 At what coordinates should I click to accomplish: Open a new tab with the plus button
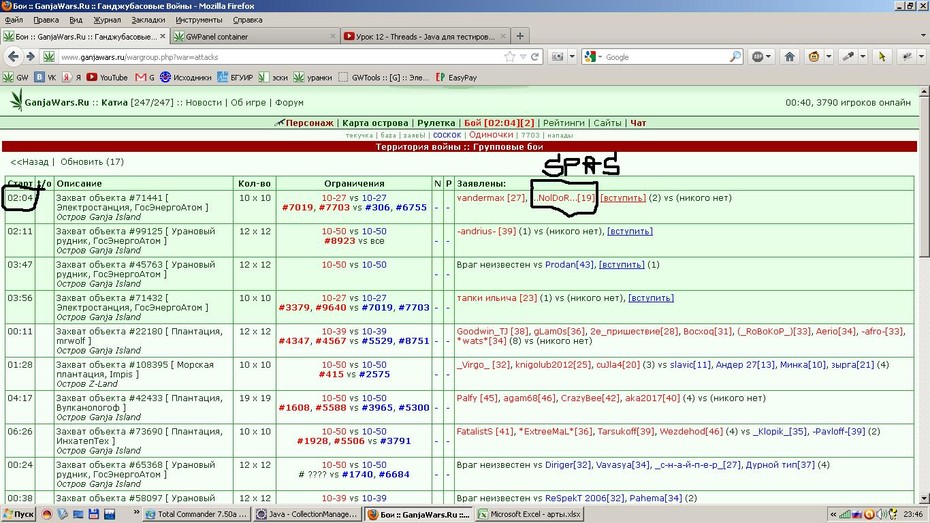(x=520, y=36)
